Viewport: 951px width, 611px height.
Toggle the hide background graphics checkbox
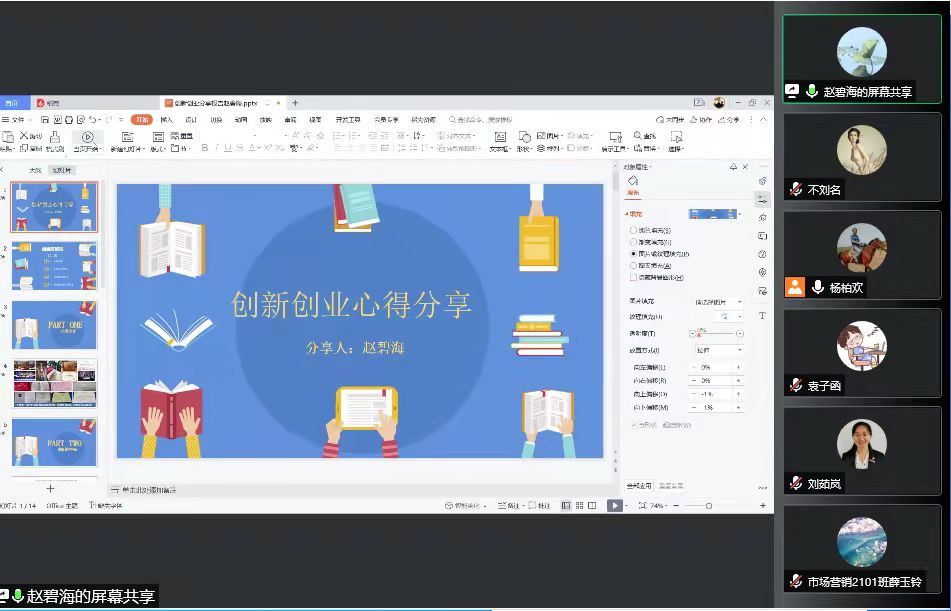click(633, 278)
